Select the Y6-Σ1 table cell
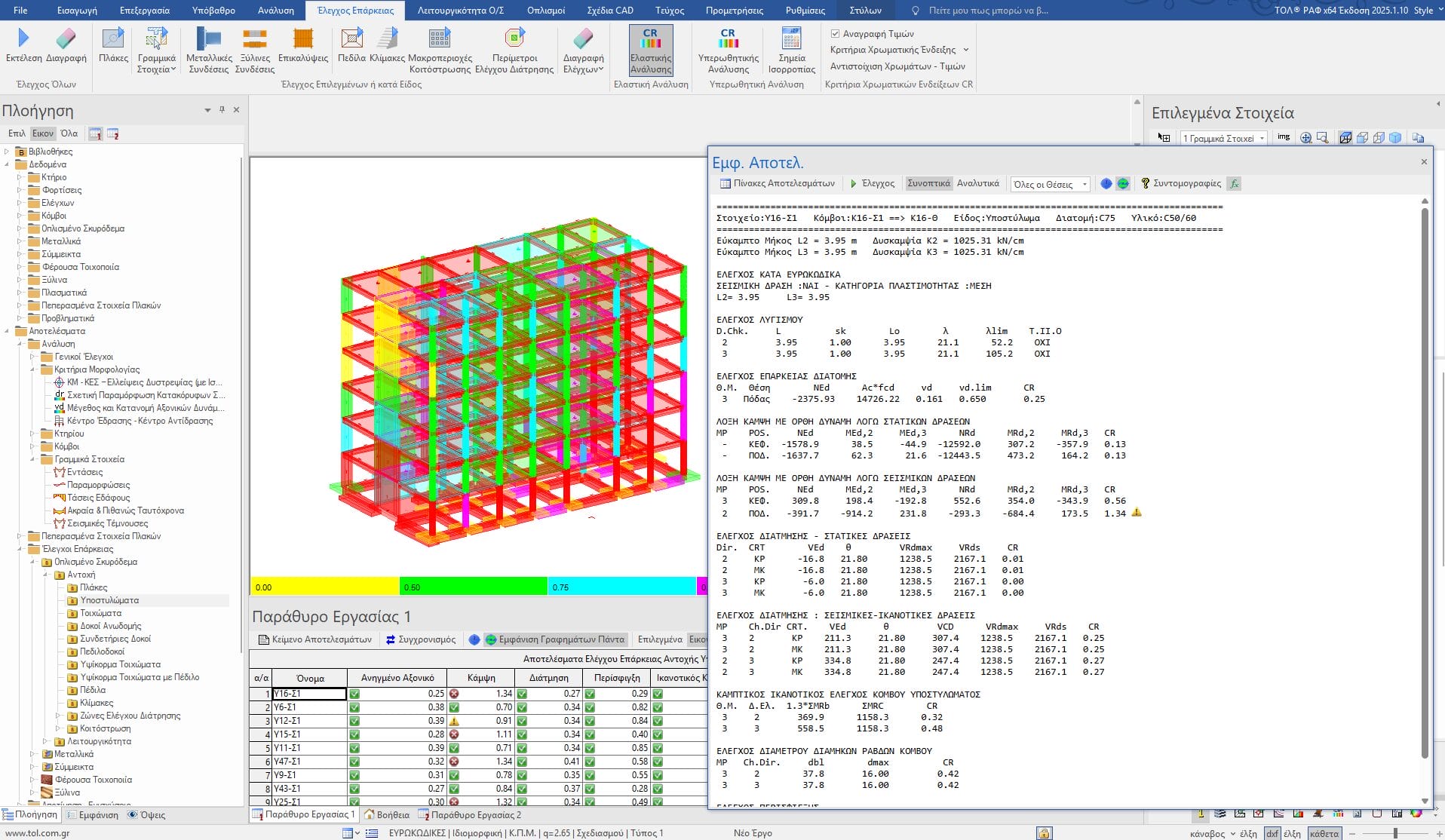Viewport: 1445px width, 840px height. pyautogui.click(x=309, y=707)
